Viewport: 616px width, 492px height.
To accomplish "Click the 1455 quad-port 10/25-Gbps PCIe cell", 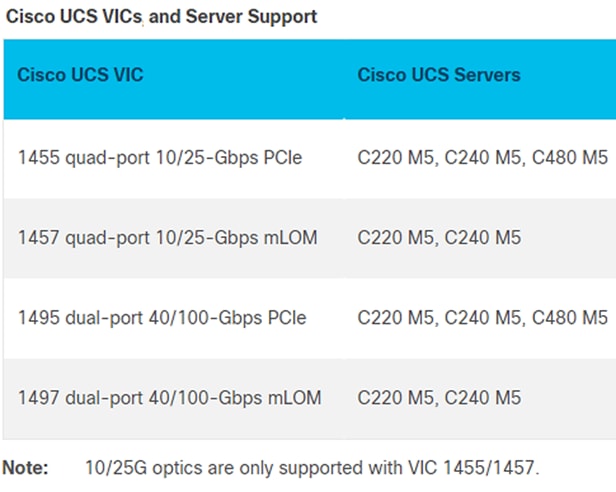I will click(x=161, y=158).
